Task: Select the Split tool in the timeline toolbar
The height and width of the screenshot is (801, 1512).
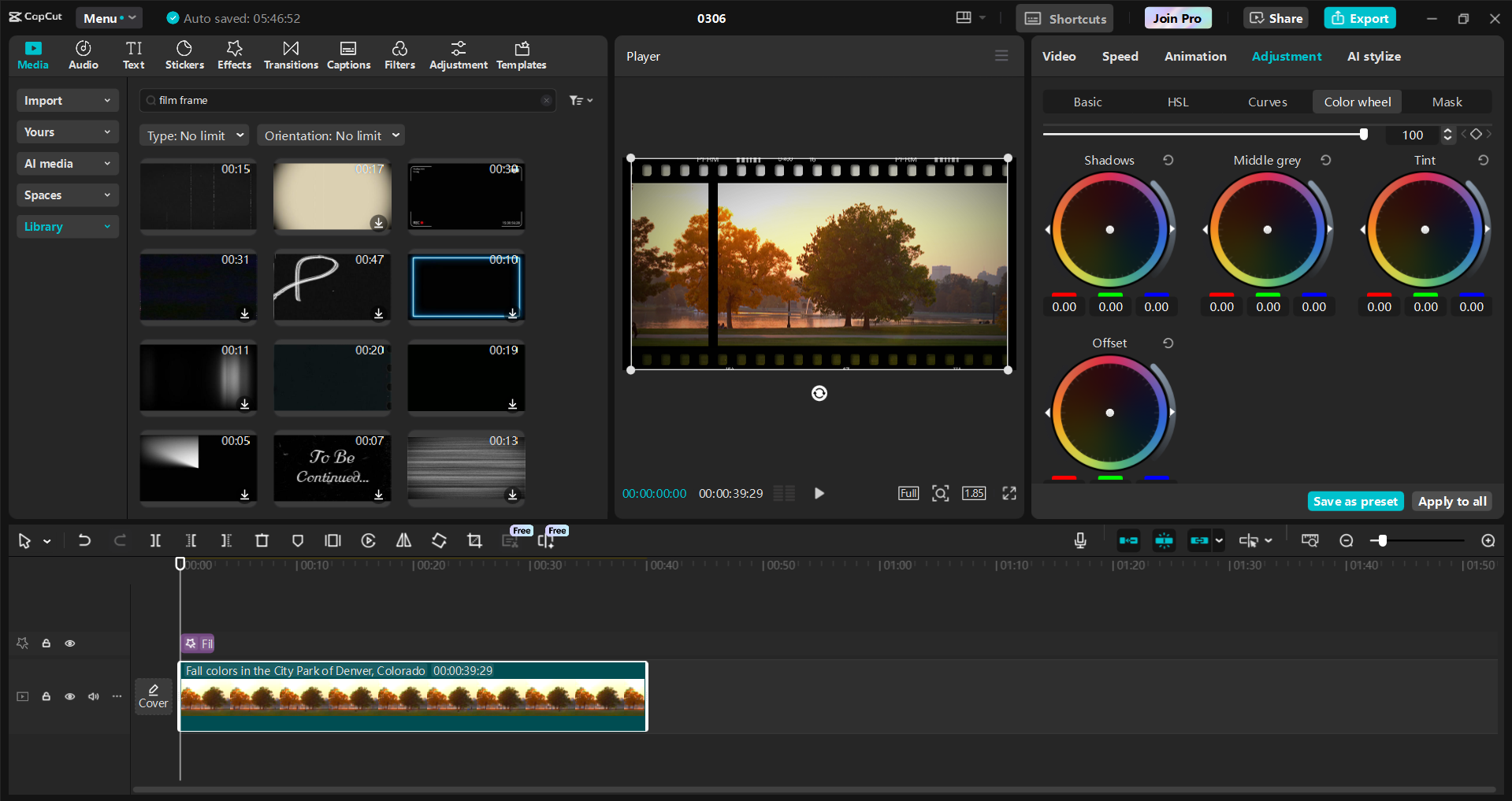Action: (155, 540)
